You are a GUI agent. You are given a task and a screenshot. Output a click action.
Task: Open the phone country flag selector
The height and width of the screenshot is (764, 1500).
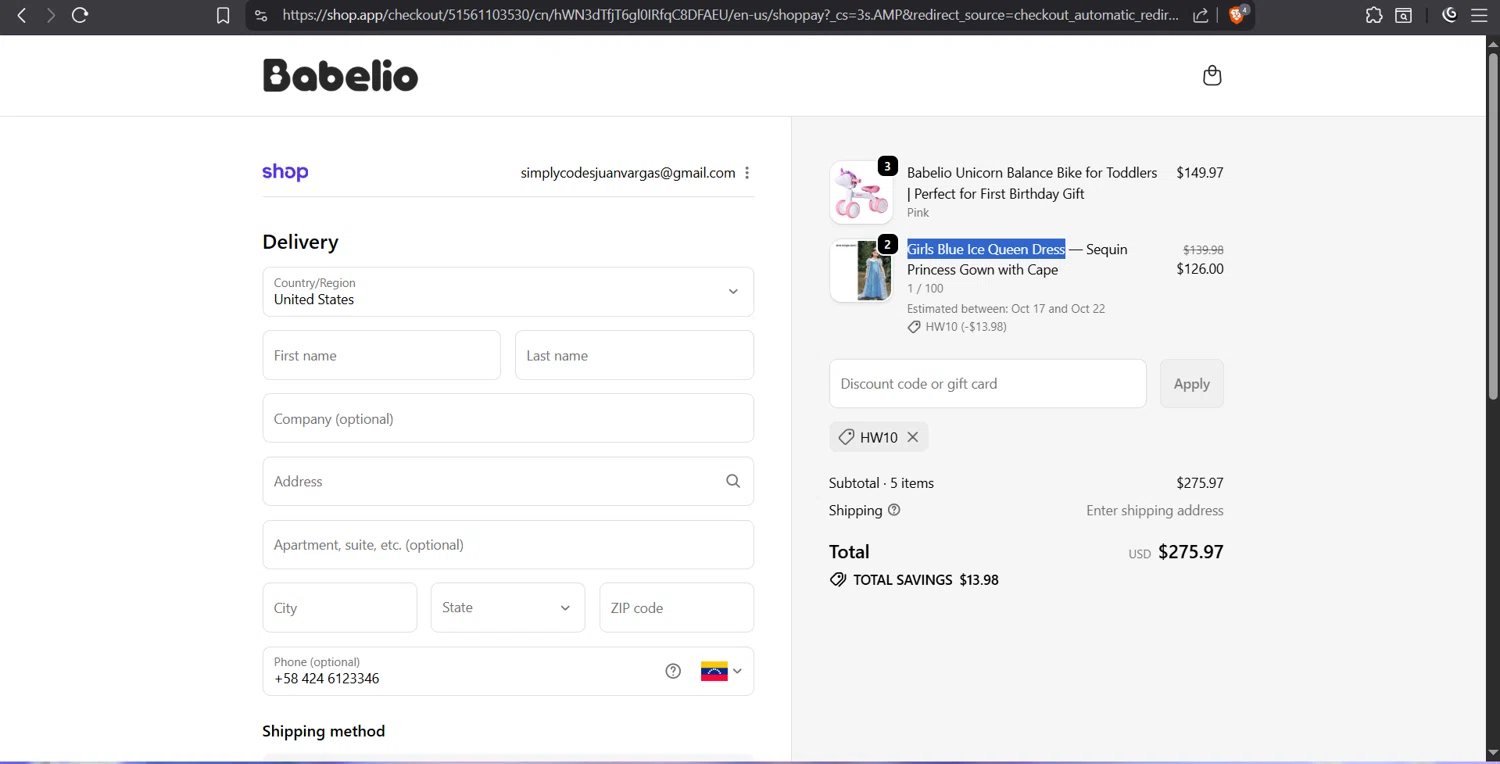coord(721,671)
